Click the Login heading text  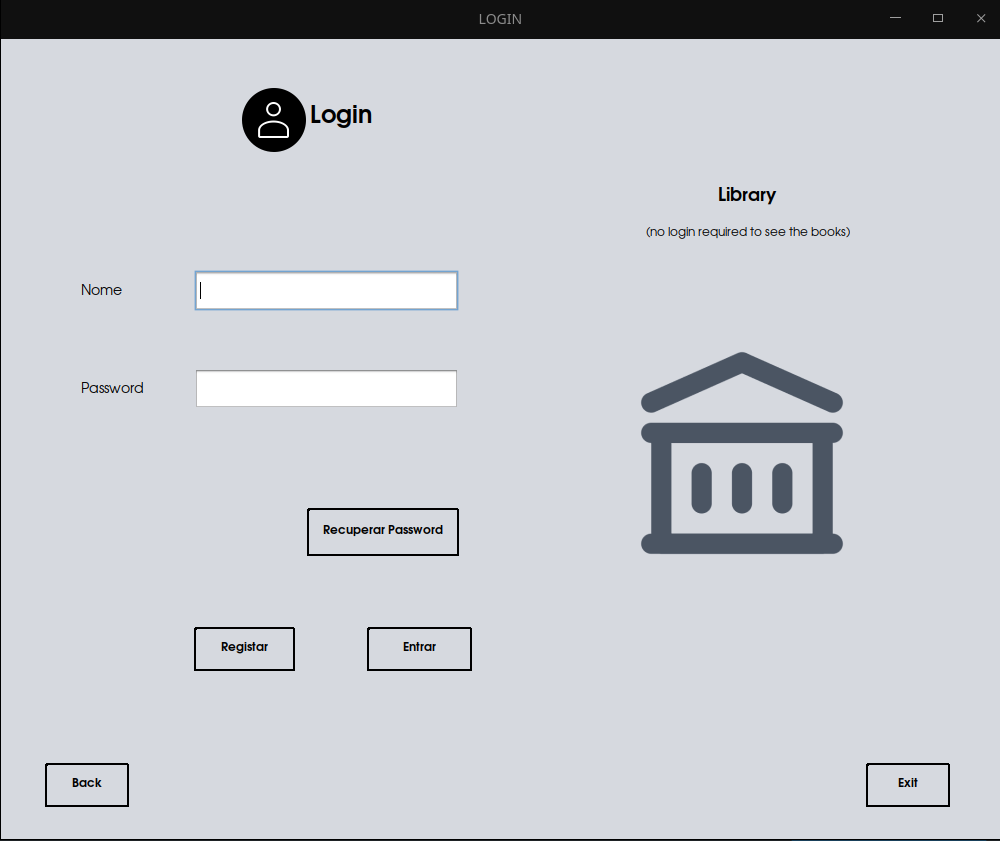point(341,115)
